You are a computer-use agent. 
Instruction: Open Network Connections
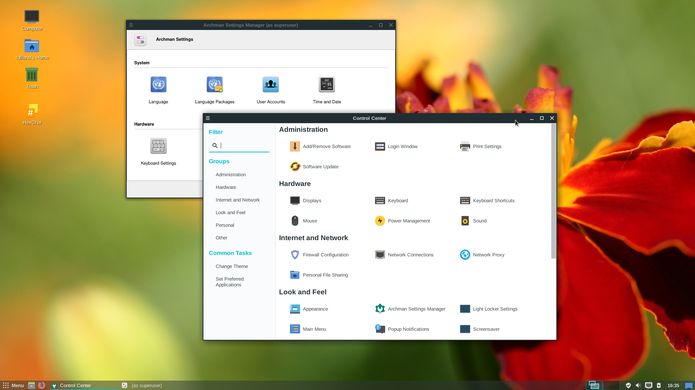tap(404, 255)
